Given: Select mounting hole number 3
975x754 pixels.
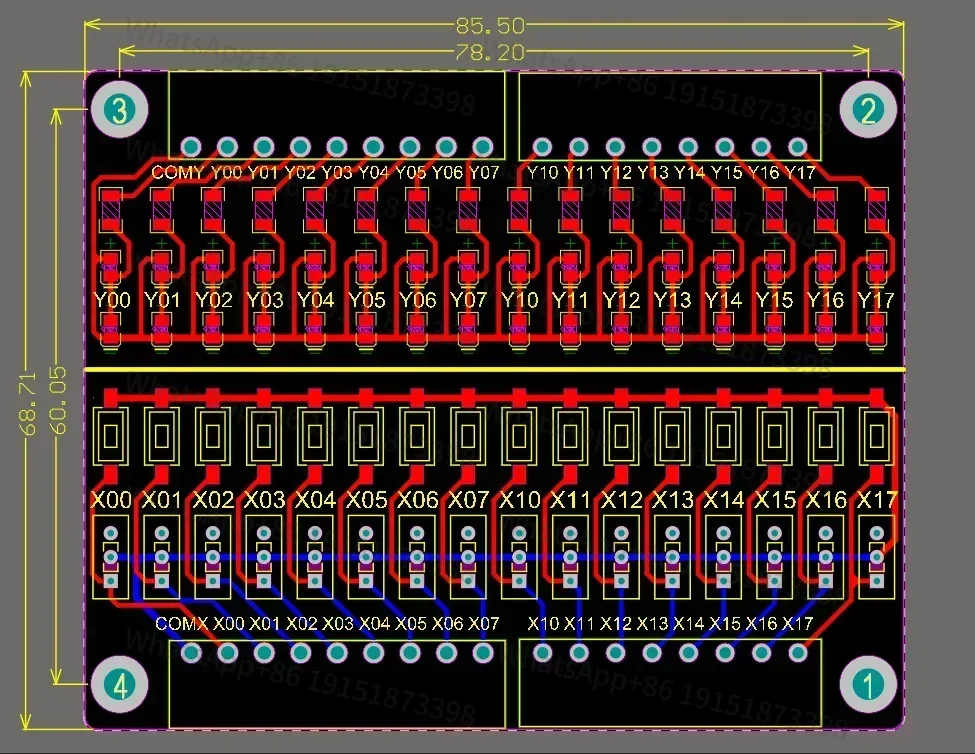Looking at the screenshot, I should click(119, 109).
